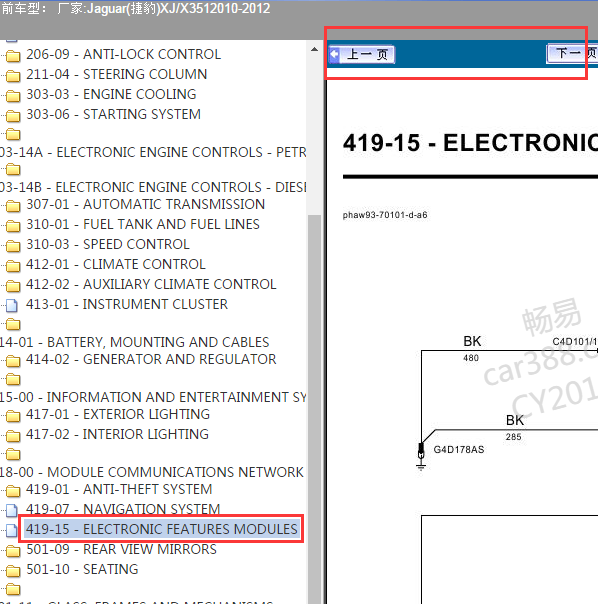Select 415-00 Information and Entertainment System entry
Viewport: 598px width, 604px height.
[153, 397]
